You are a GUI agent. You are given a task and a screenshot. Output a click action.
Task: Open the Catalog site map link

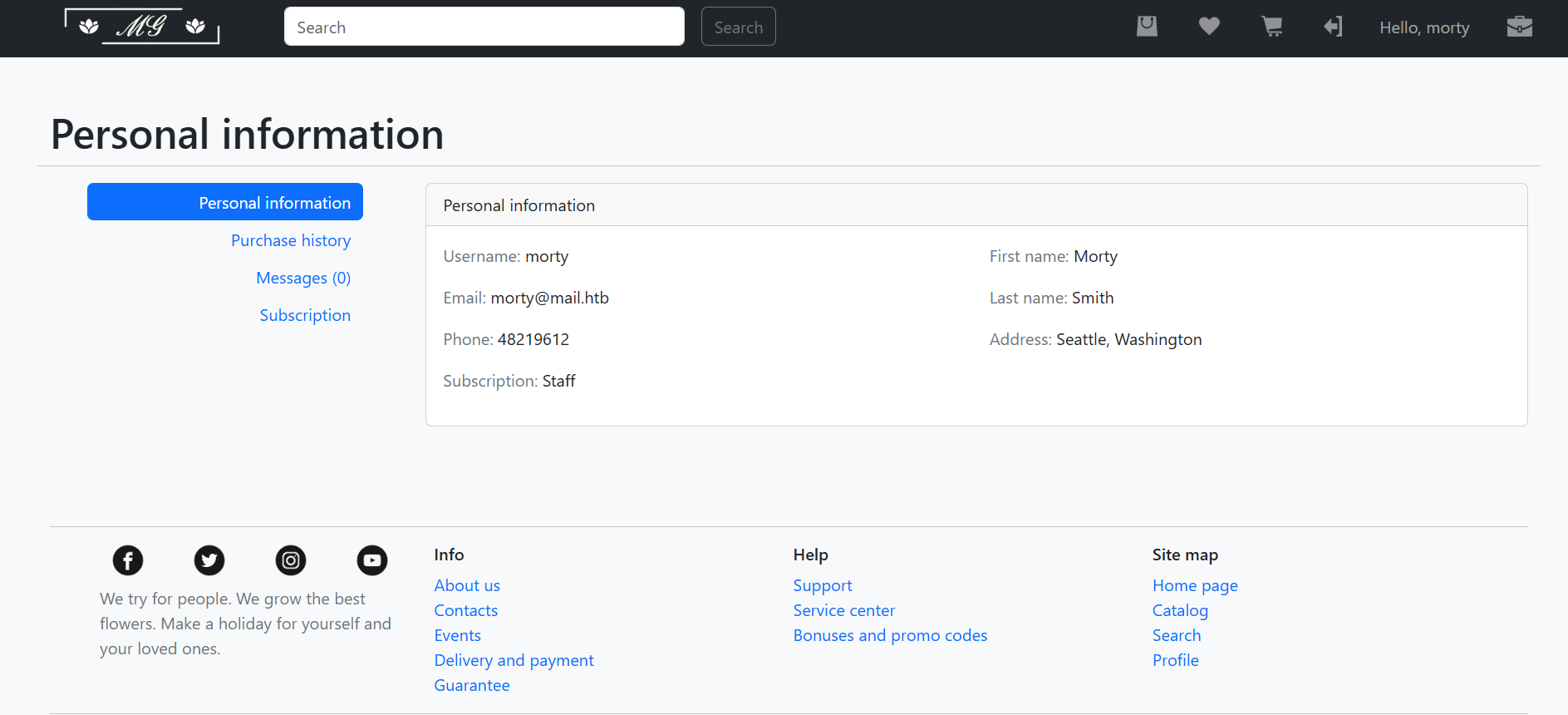point(1181,610)
